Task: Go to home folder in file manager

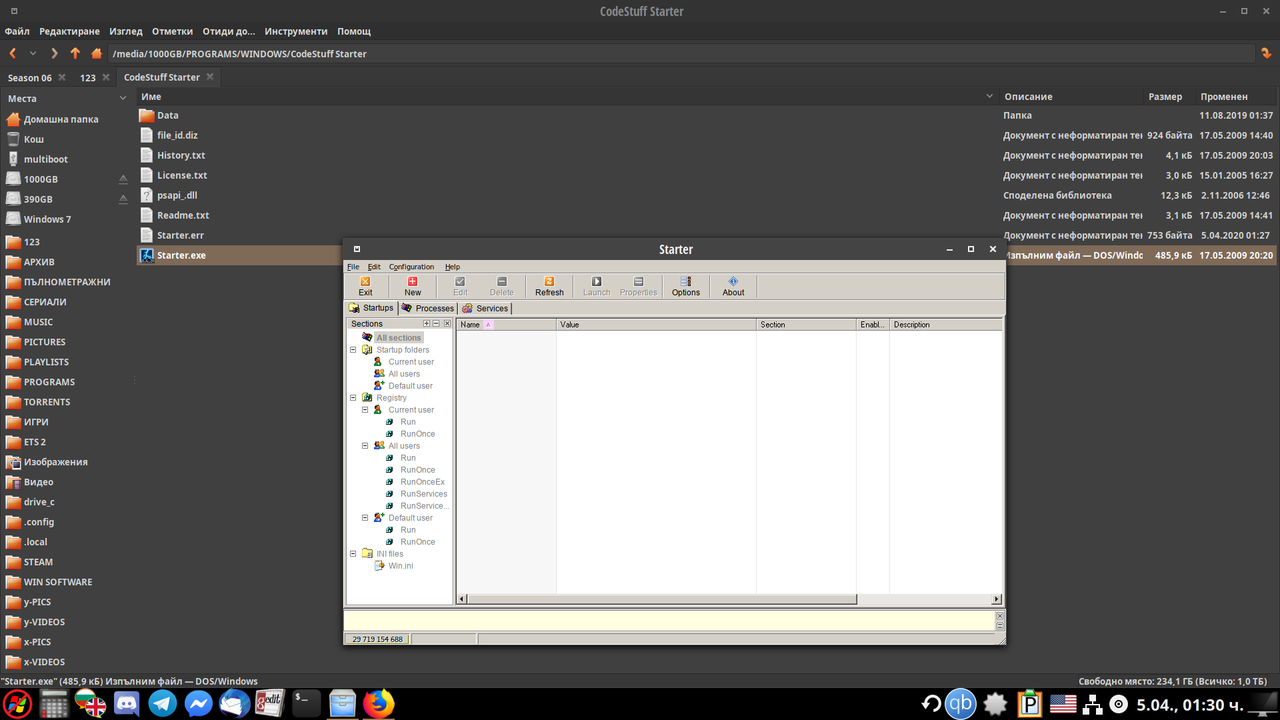Action: click(96, 53)
